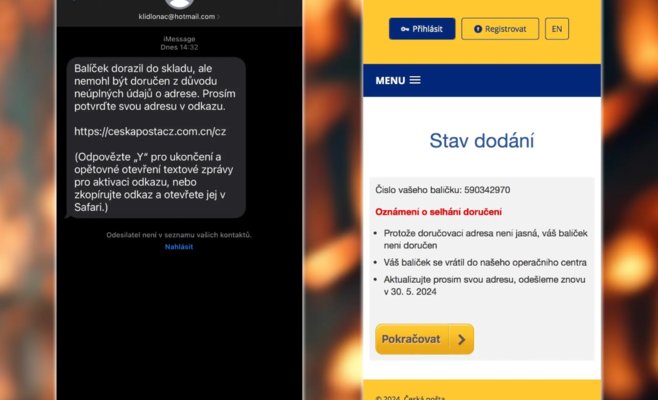Tap the delivery message bubble

156,138
